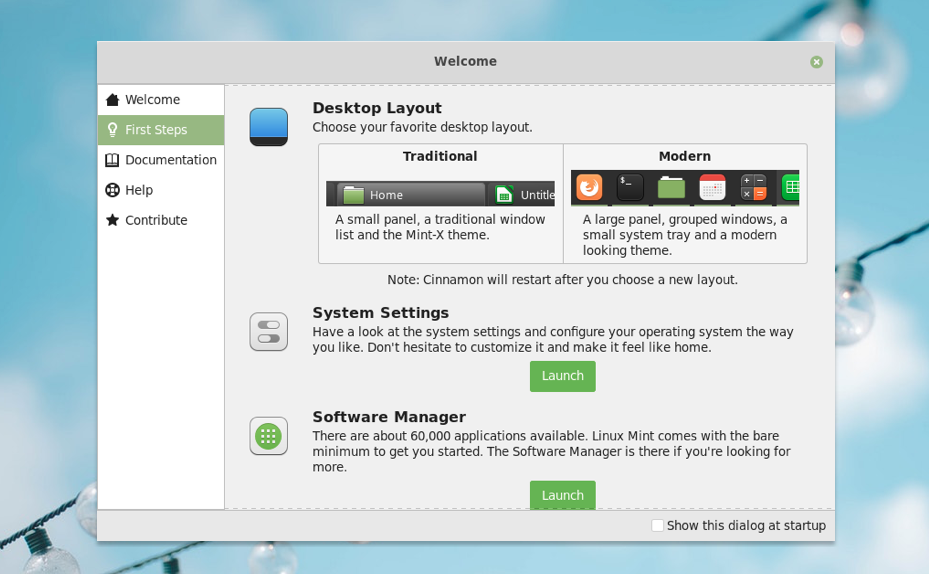Launch the Software Manager
Viewport: 929px width, 574px height.
coord(562,495)
